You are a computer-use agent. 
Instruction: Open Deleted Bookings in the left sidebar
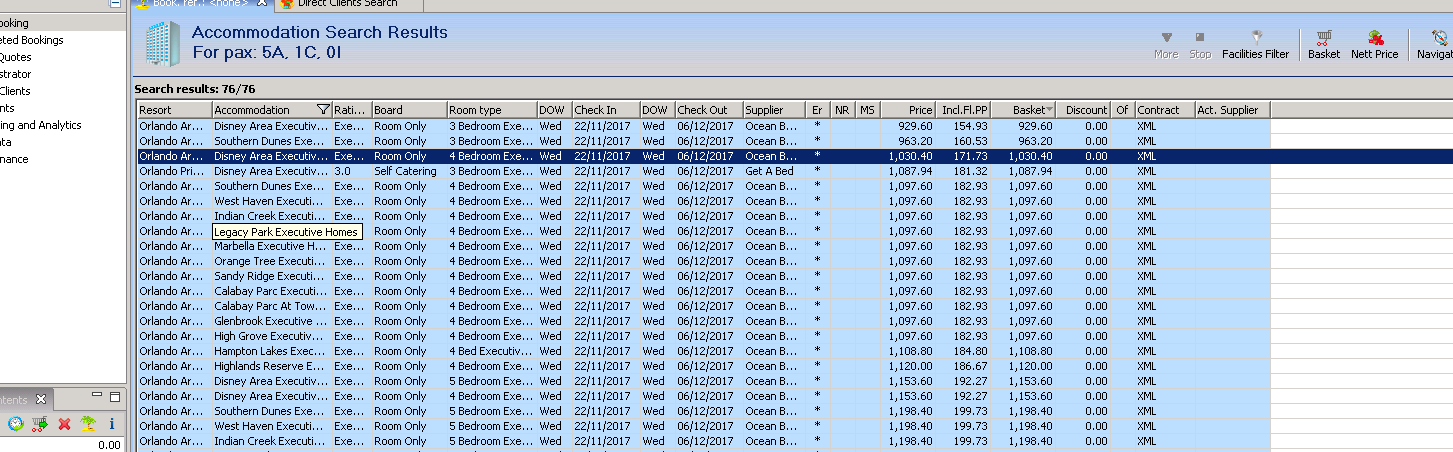tap(32, 40)
